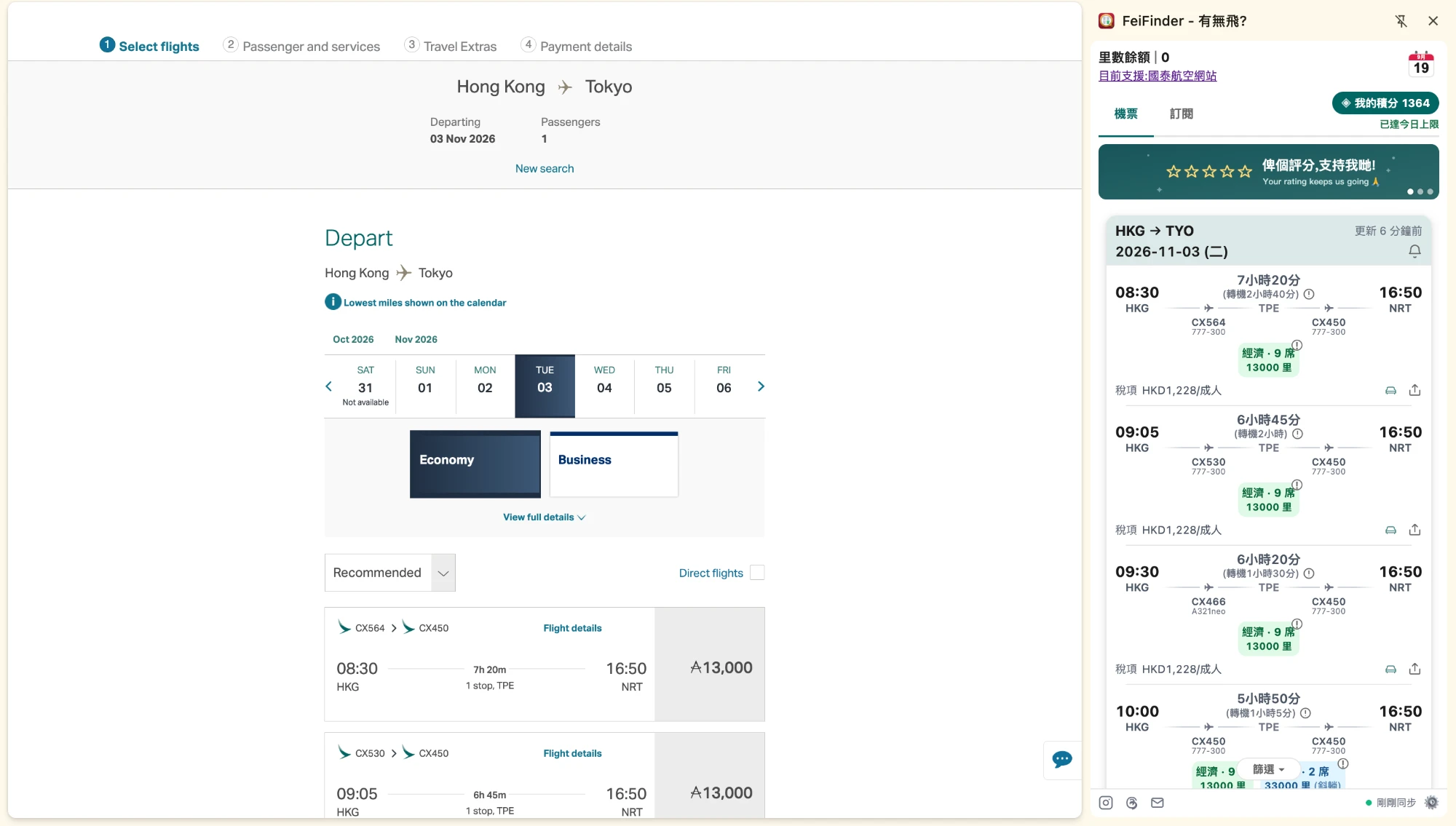Select the Economy cabin class

point(475,464)
